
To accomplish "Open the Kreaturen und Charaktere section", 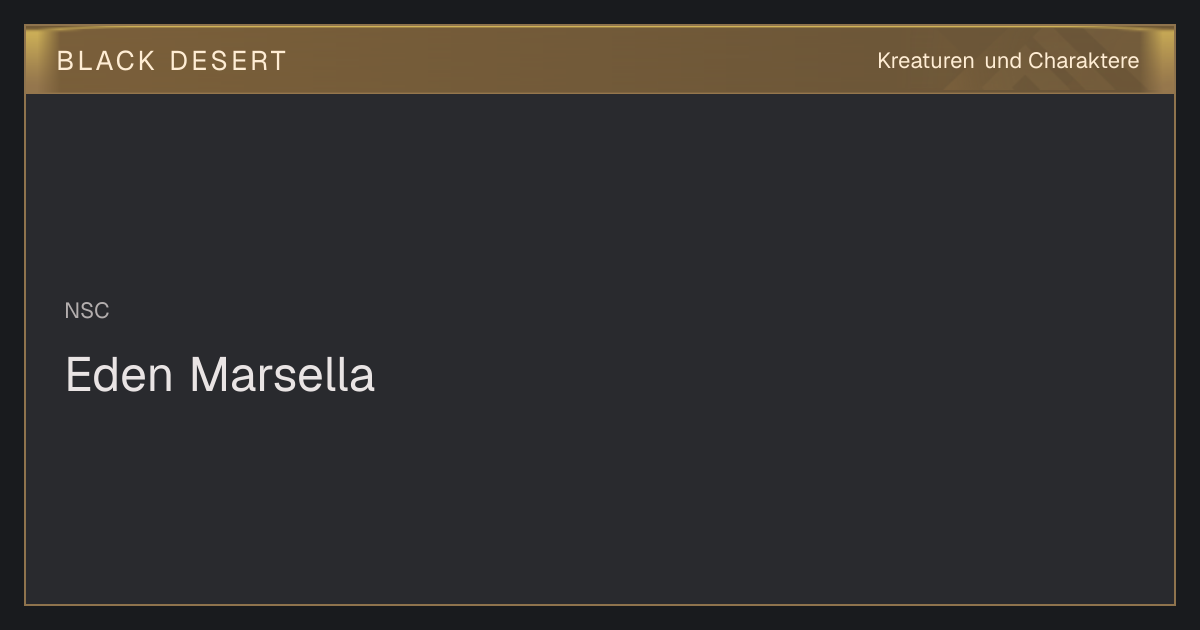I will [x=1008, y=61].
